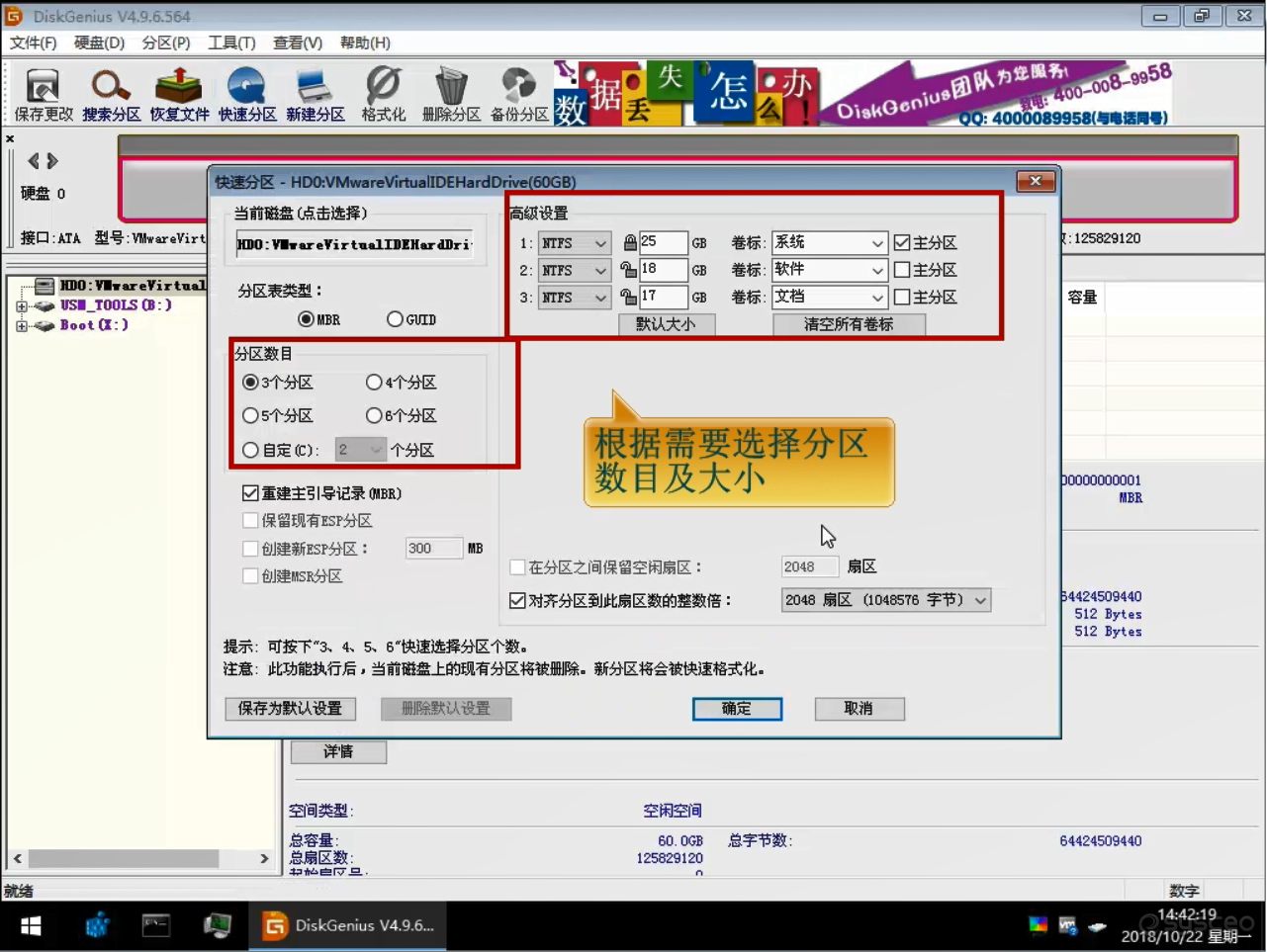Open the 工具(T) menu

(231, 43)
